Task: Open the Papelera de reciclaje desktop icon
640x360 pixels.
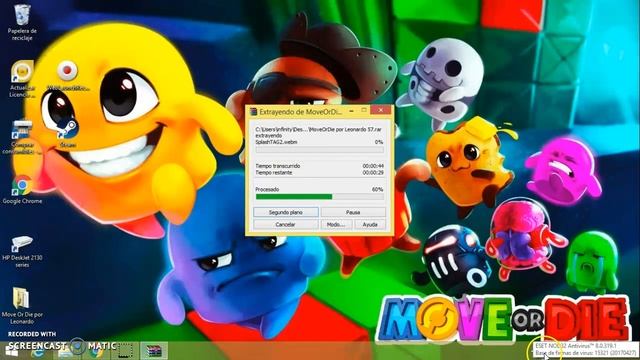Action: point(22,22)
